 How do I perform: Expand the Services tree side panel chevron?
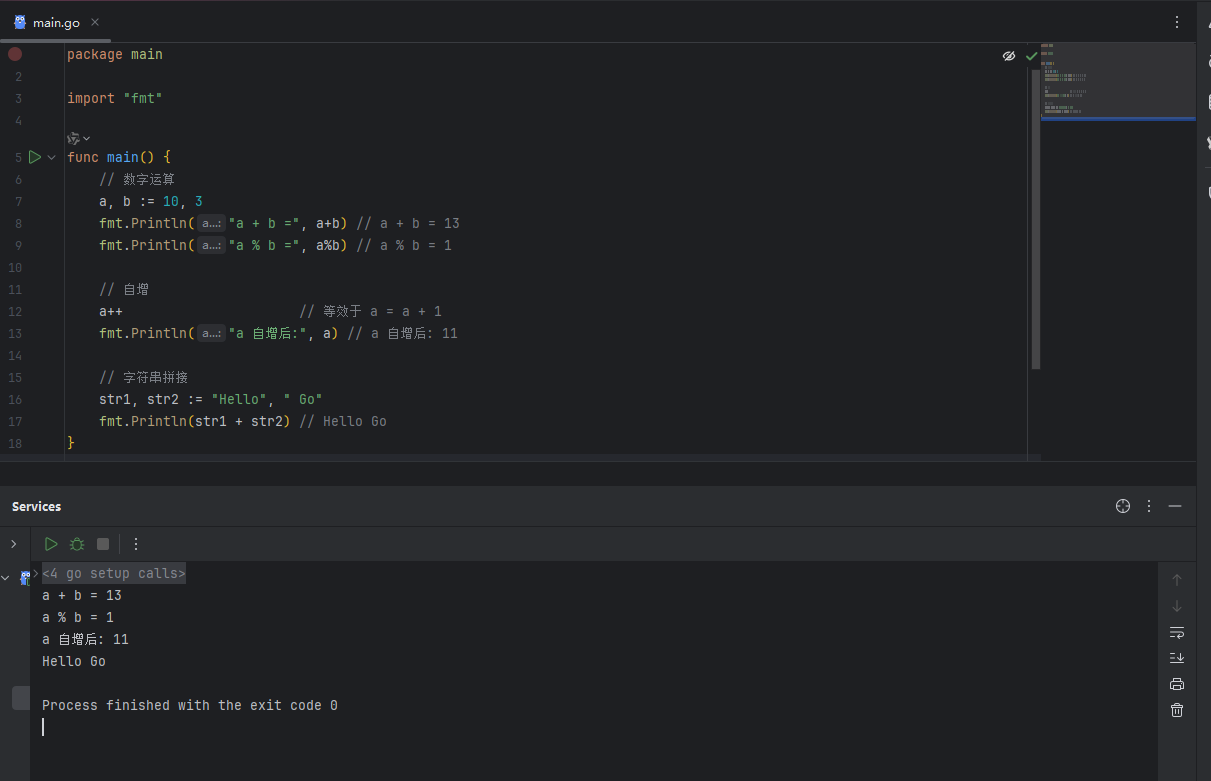click(x=13, y=544)
